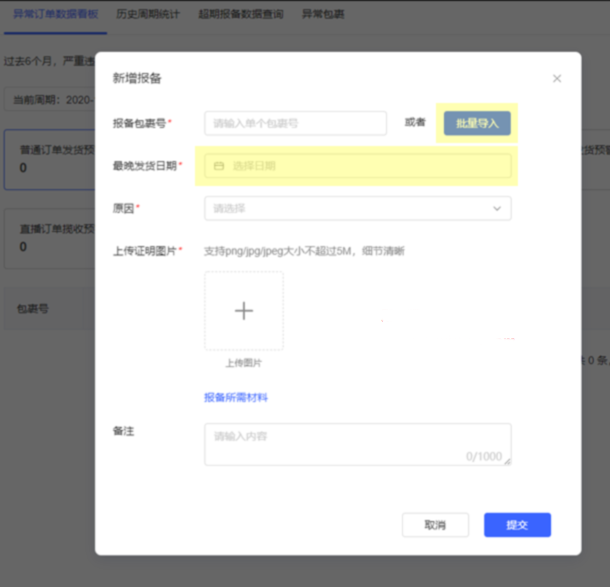
Task: Expand the 原因 dropdown chevron arrow
Action: (497, 208)
